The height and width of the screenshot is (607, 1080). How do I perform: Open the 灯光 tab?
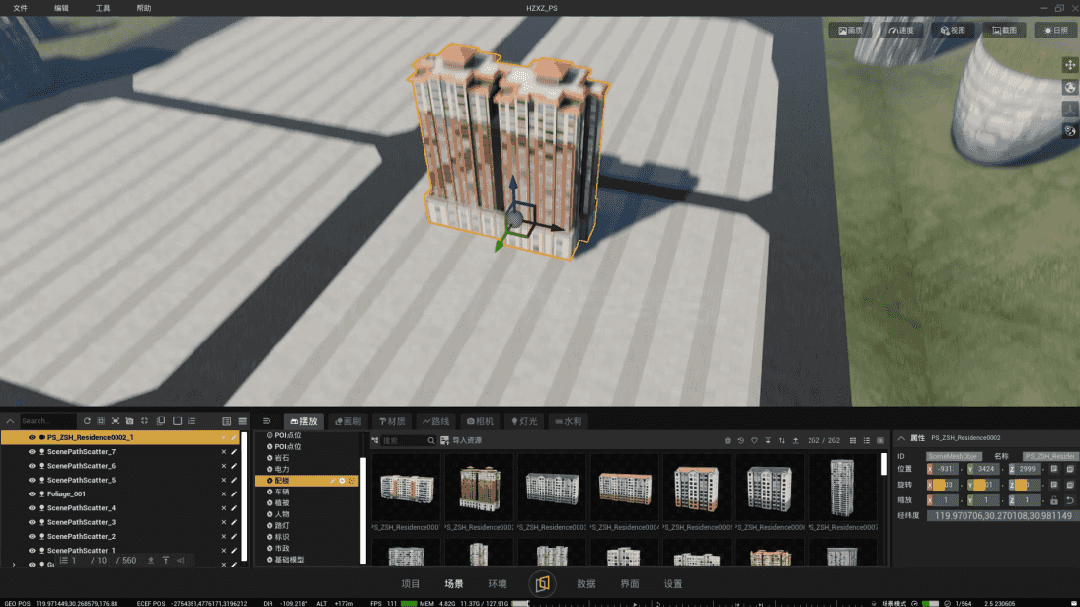(x=524, y=421)
